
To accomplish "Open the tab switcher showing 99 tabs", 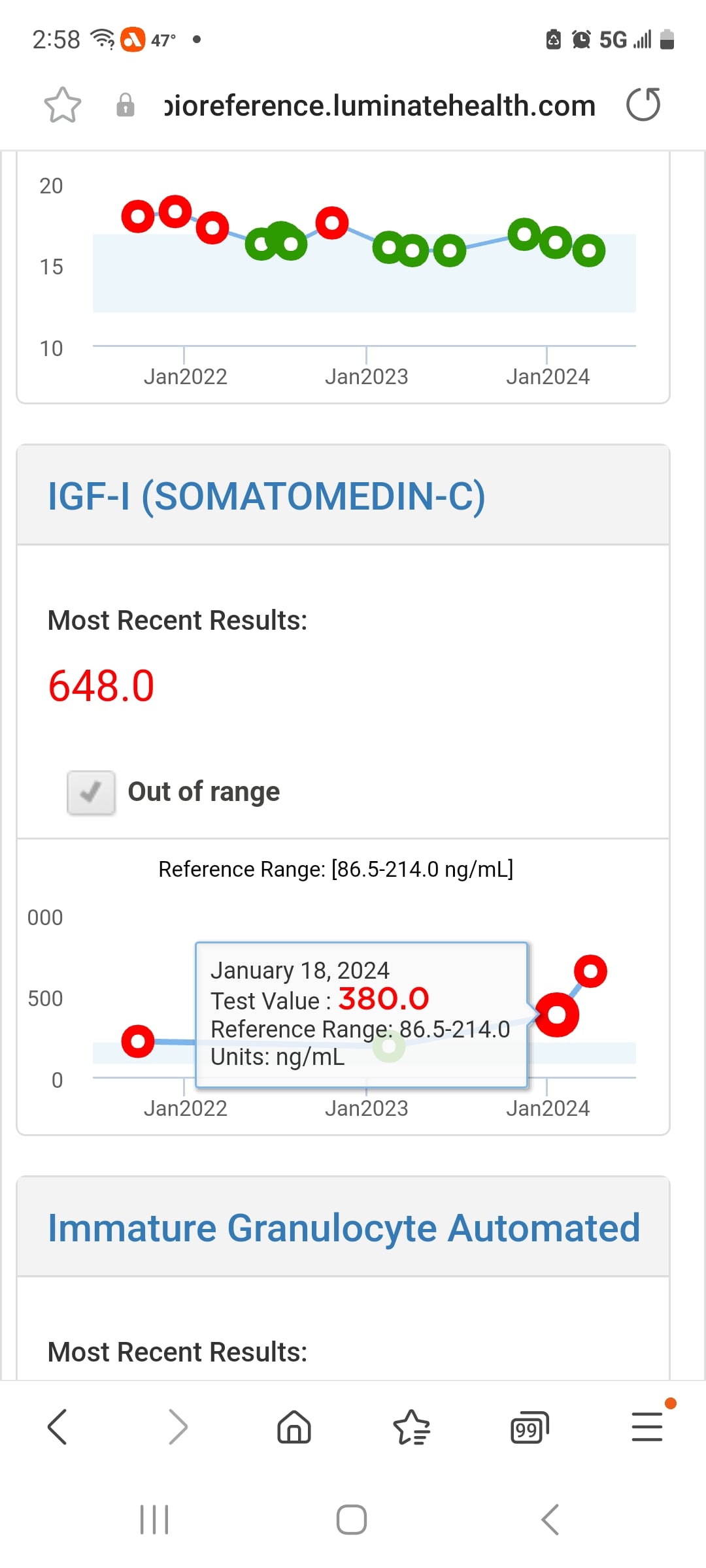I will point(529,1428).
